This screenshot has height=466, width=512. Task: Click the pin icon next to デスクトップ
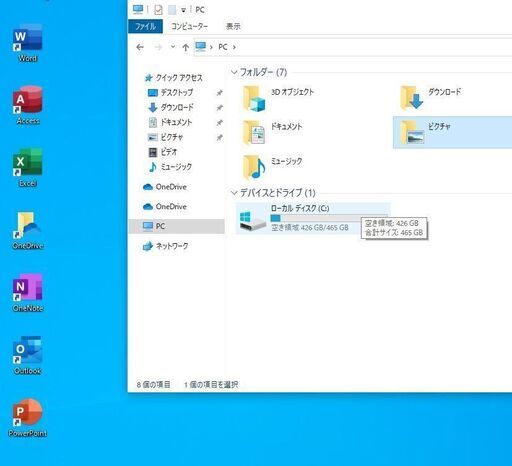pyautogui.click(x=219, y=93)
